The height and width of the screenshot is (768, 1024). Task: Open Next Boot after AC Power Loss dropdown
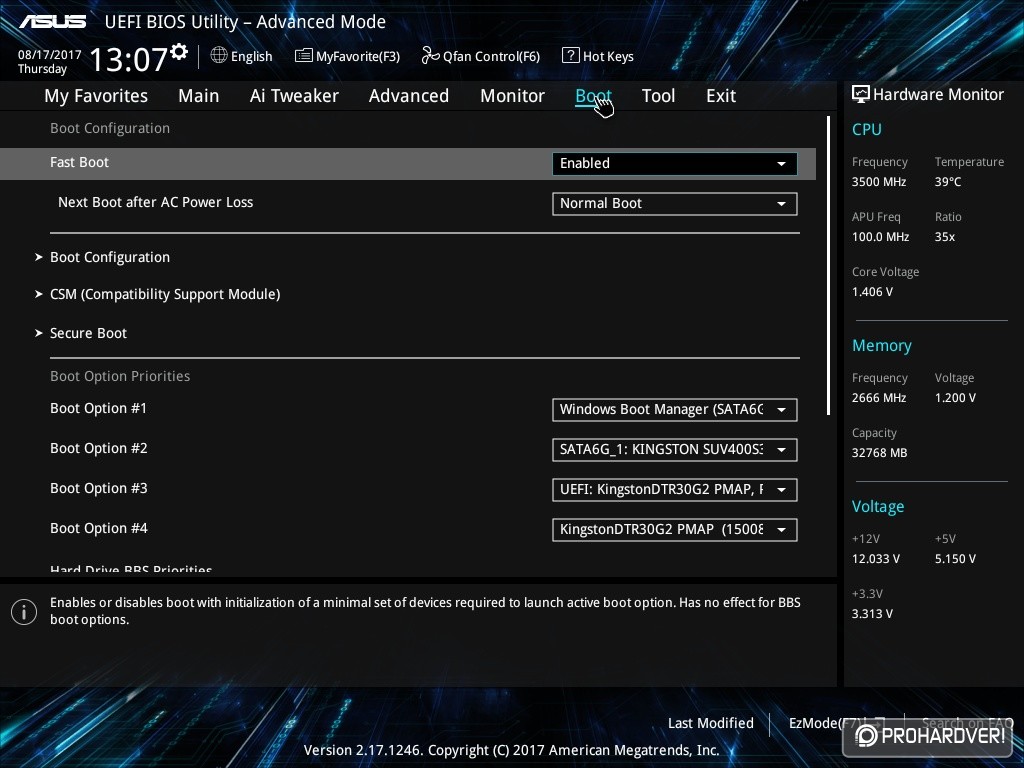click(x=675, y=204)
